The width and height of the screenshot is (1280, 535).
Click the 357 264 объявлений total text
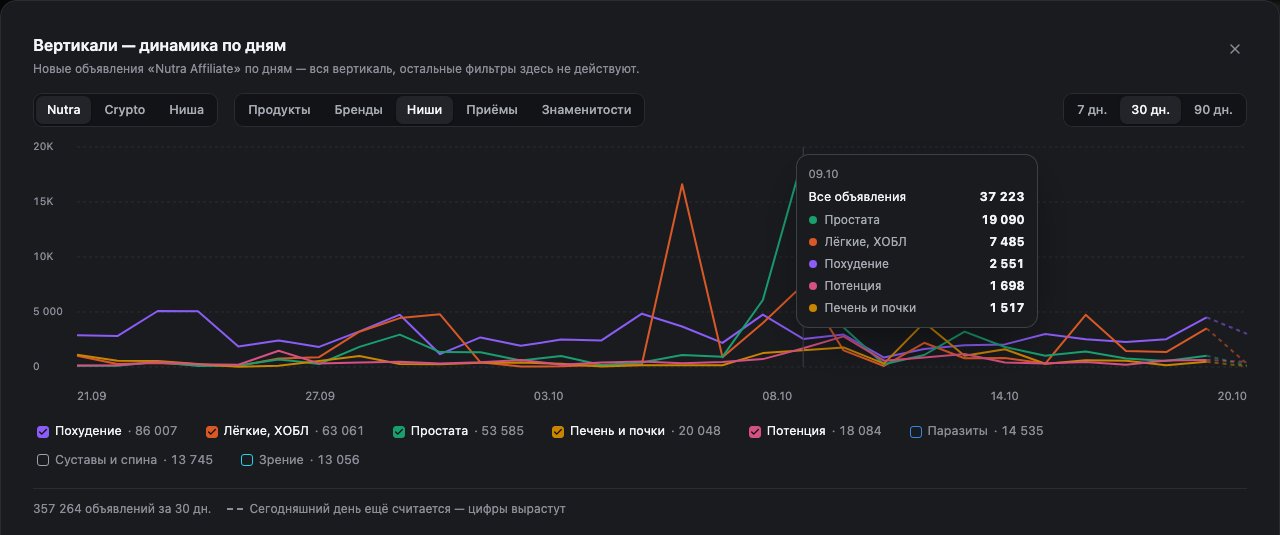pyautogui.click(x=122, y=509)
